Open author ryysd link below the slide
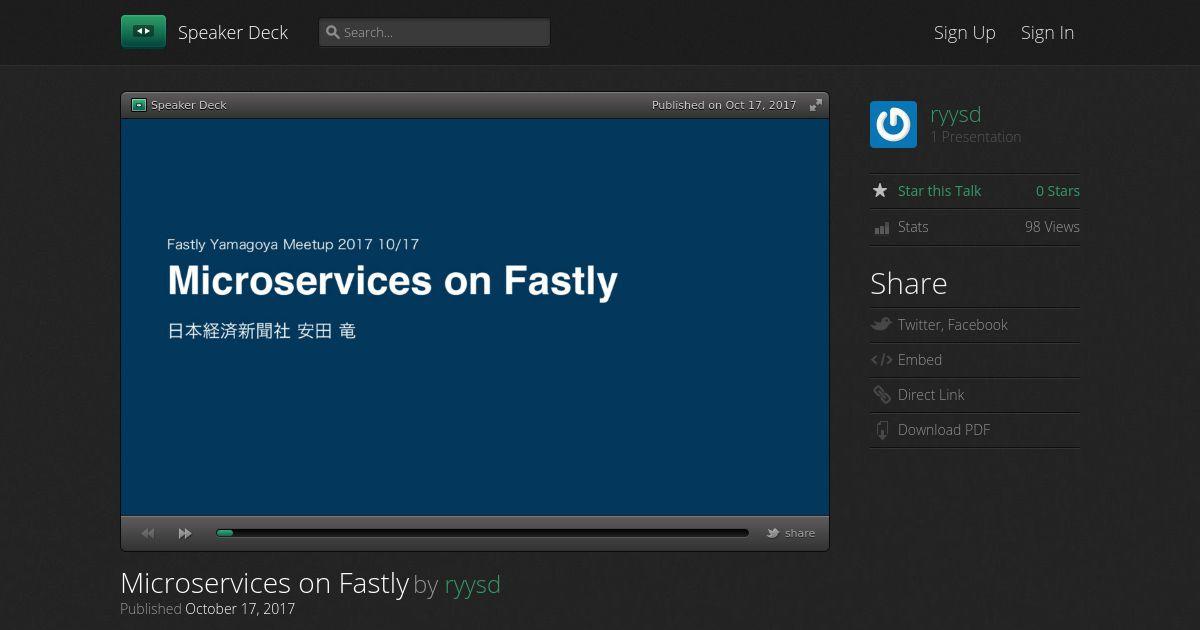Screen dimensions: 1200x630 [473, 584]
